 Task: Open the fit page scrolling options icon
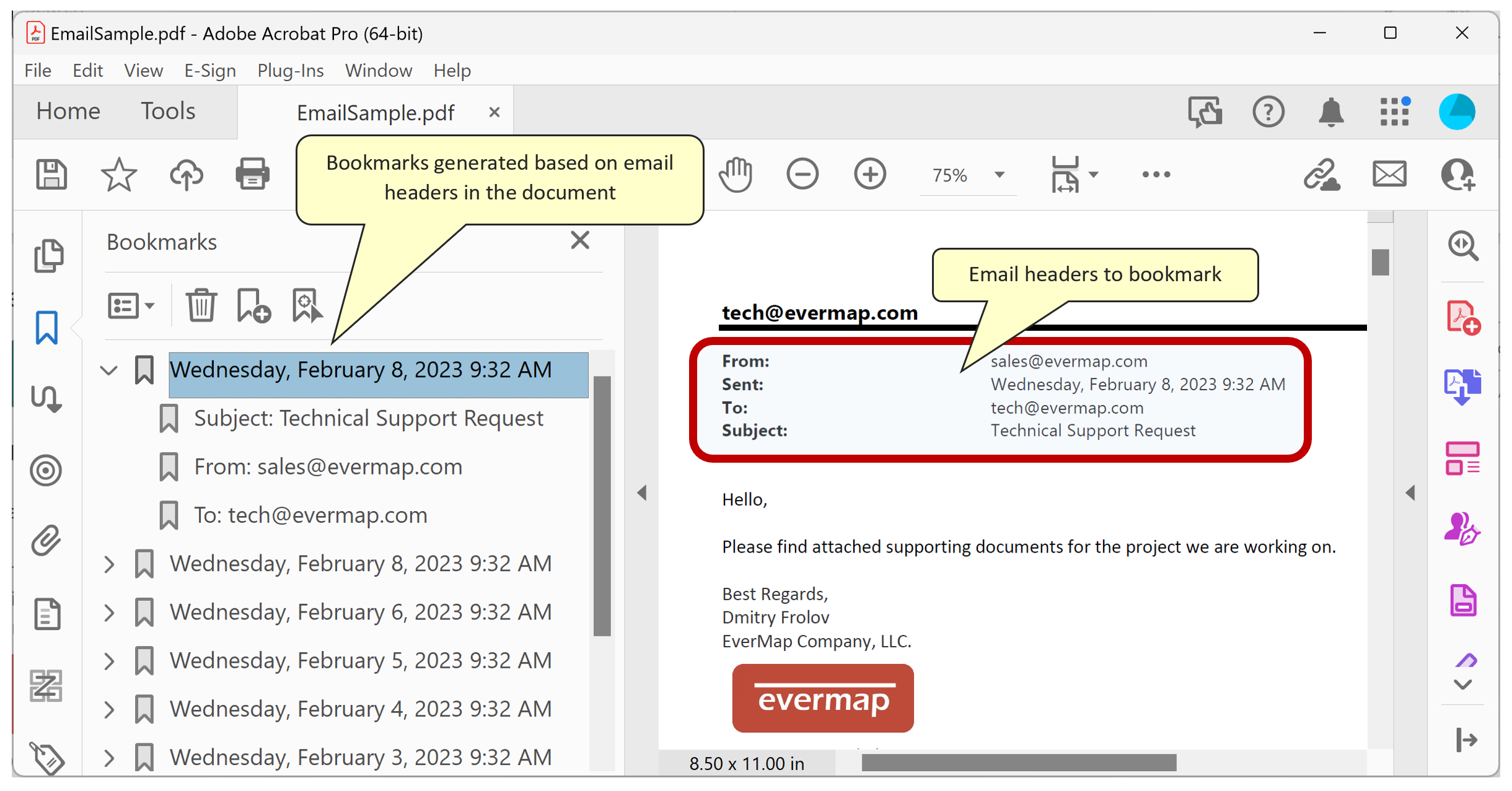1074,175
